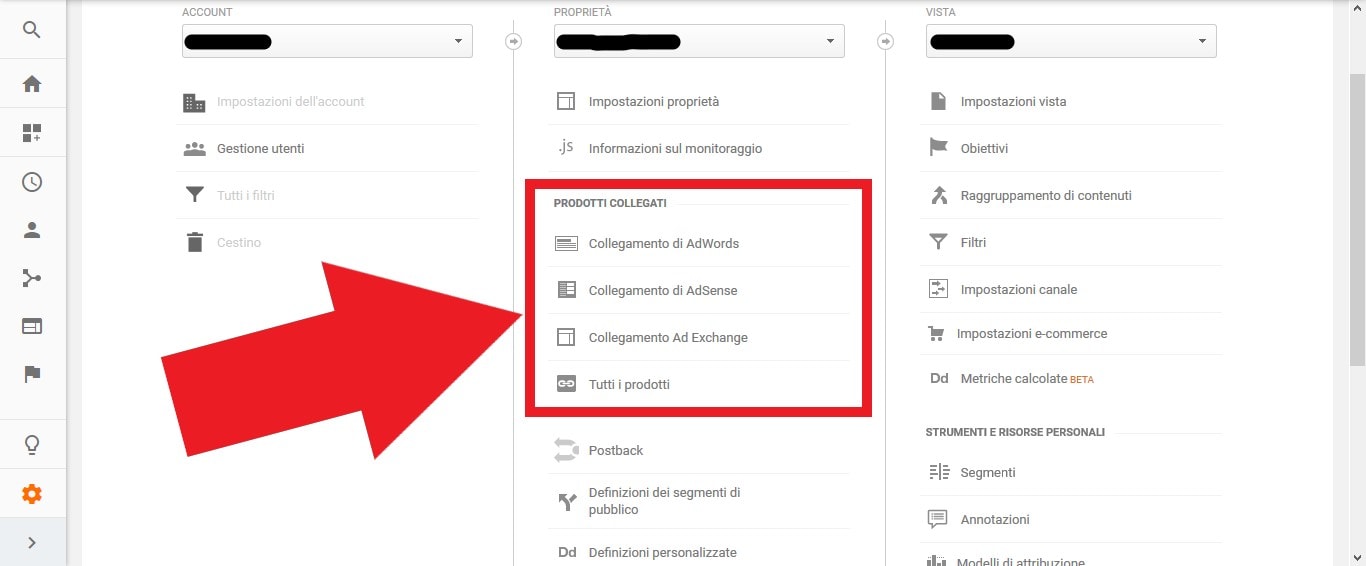Viewport: 1366px width, 566px height.
Task: Click the orange Admin gear icon
Action: (x=32, y=494)
